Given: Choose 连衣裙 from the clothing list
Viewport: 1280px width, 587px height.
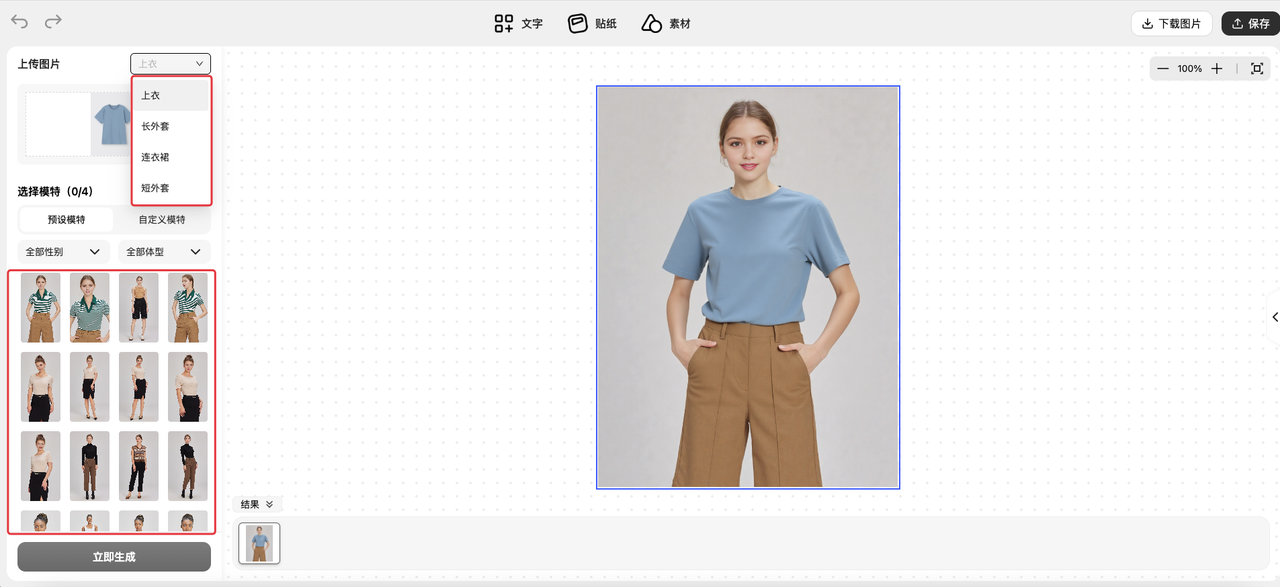Looking at the screenshot, I should [155, 157].
